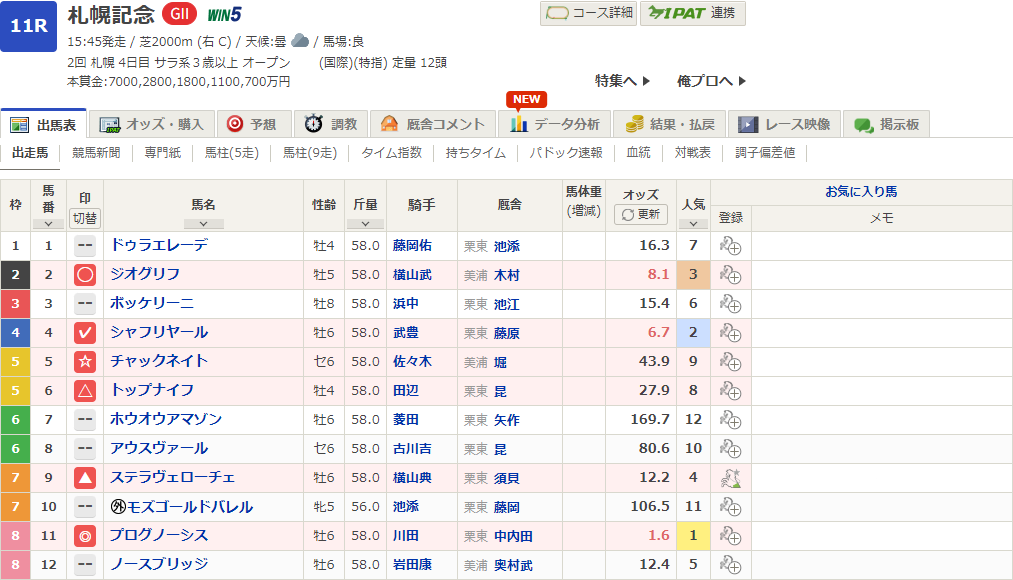
Task: Click the favorite-register icon for ドゥラエレーデ
Action: point(730,246)
